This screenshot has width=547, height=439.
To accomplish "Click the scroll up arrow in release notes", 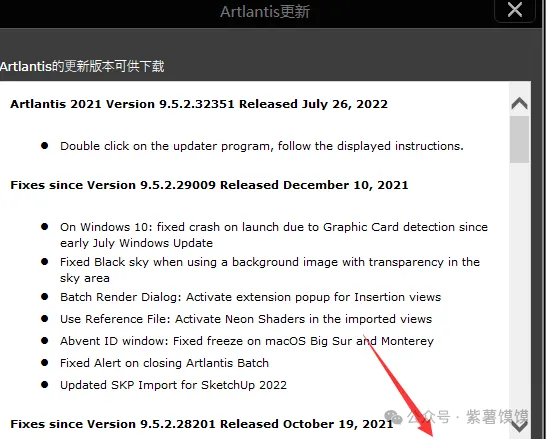I will click(519, 104).
